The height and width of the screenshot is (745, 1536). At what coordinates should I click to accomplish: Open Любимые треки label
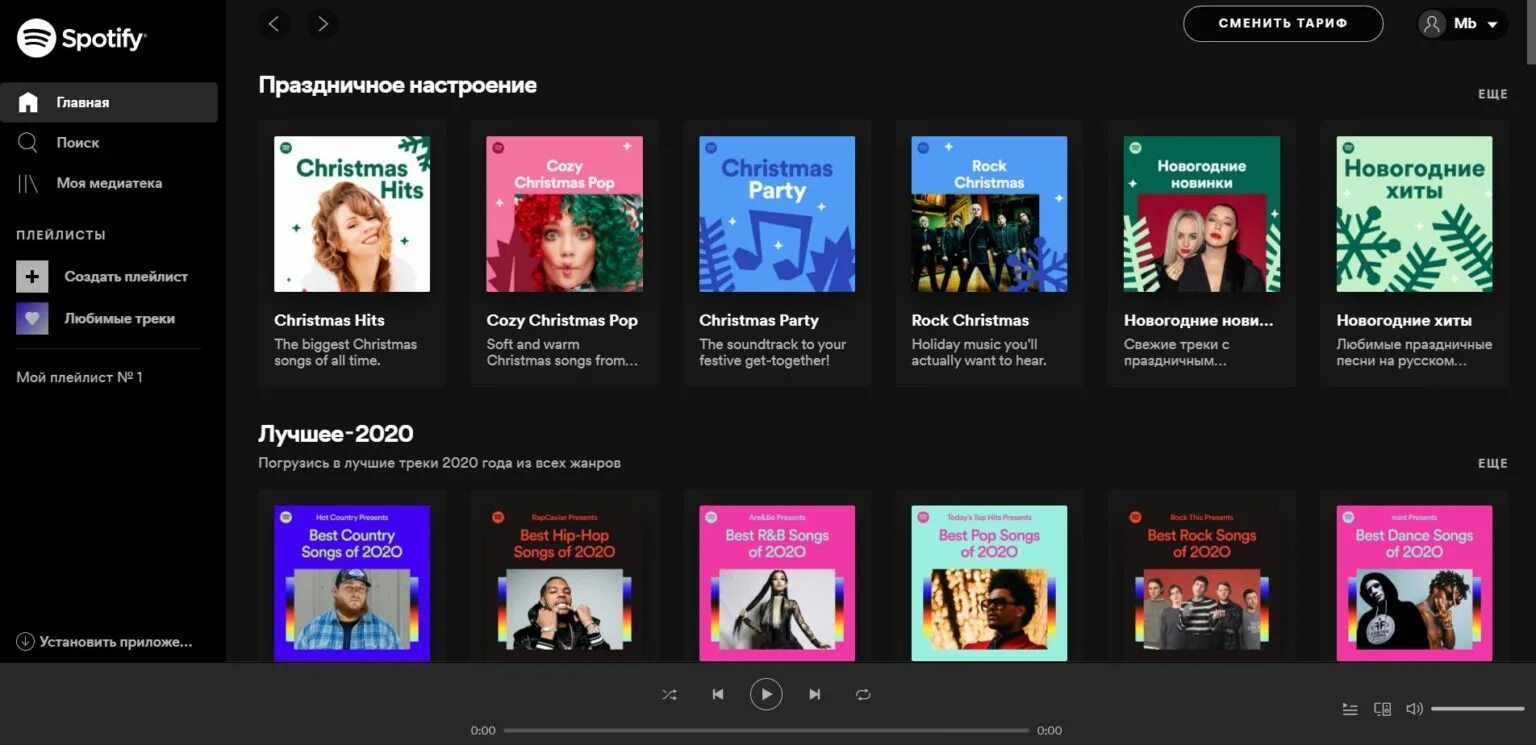tap(120, 319)
